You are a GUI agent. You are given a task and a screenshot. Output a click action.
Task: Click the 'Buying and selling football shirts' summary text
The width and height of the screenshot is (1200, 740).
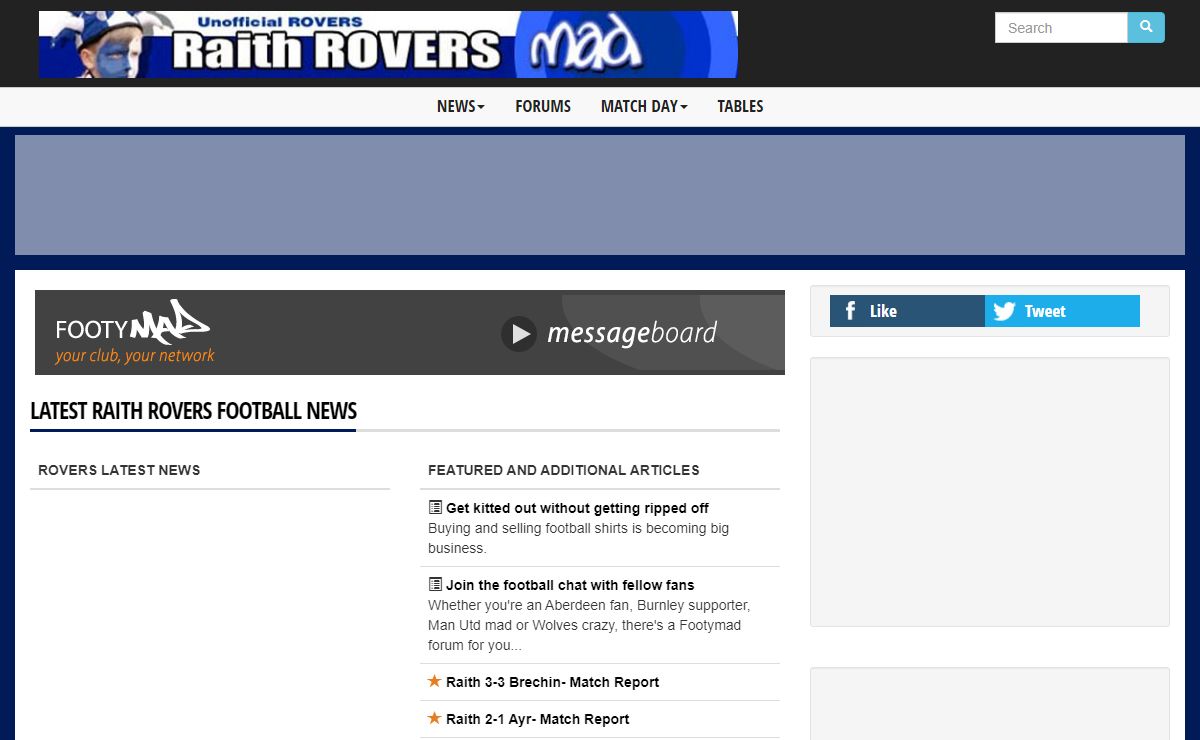click(x=578, y=538)
